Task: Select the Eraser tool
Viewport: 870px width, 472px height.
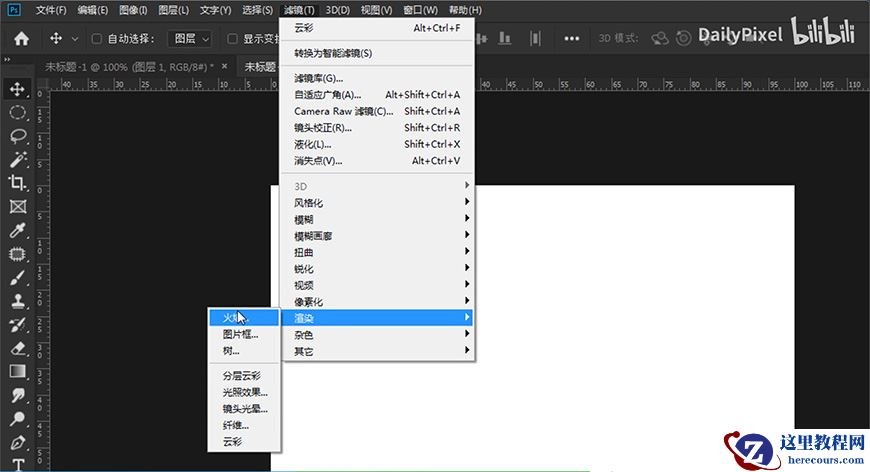Action: [x=17, y=348]
